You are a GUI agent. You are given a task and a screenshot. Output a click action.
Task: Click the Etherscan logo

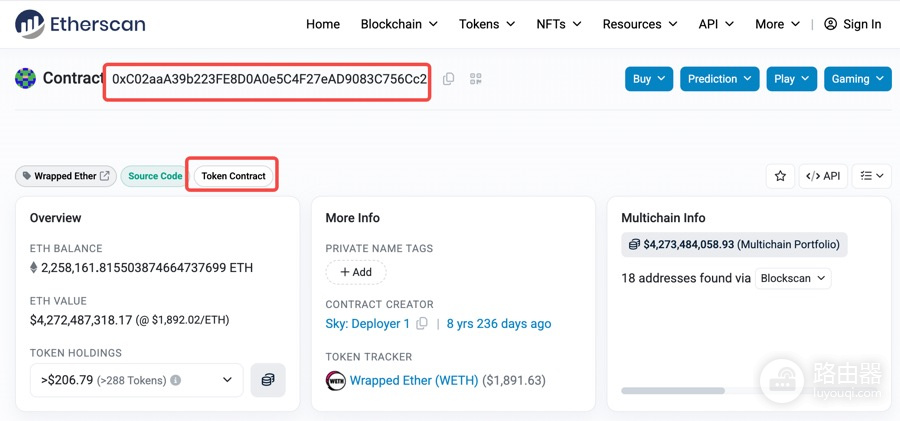tap(80, 24)
